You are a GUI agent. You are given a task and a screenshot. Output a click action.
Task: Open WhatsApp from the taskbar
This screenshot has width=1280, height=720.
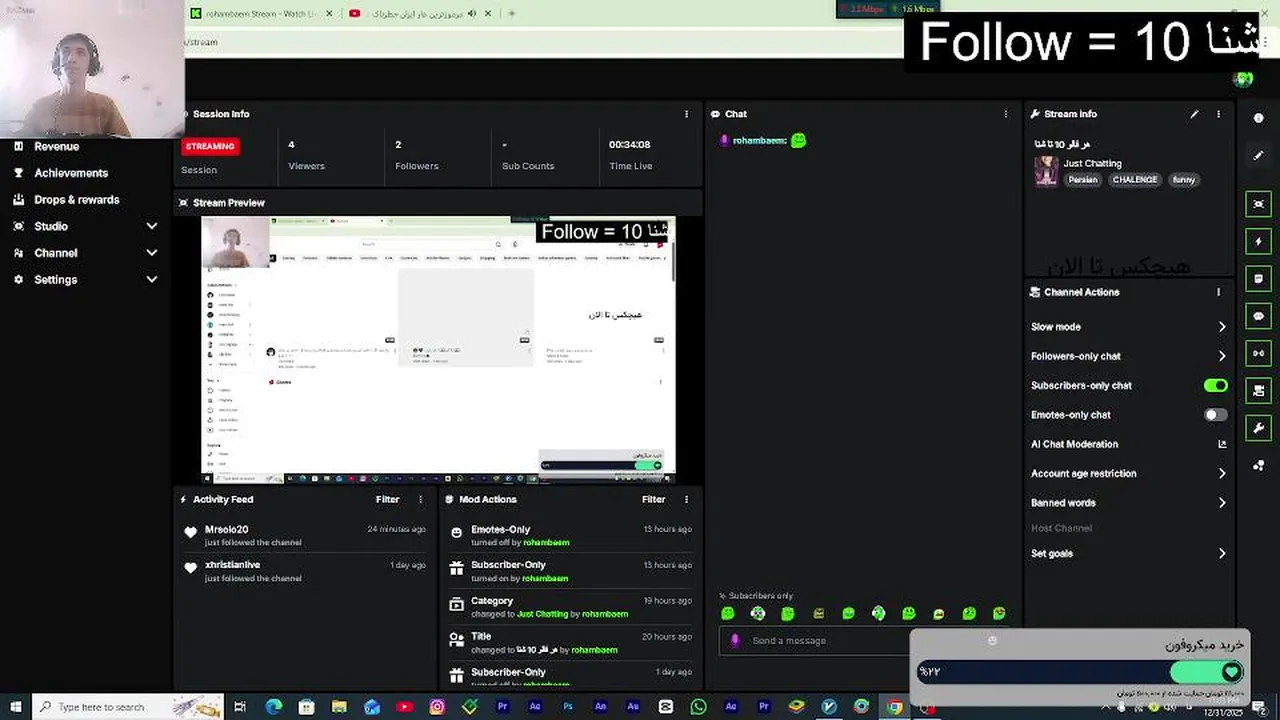698,707
